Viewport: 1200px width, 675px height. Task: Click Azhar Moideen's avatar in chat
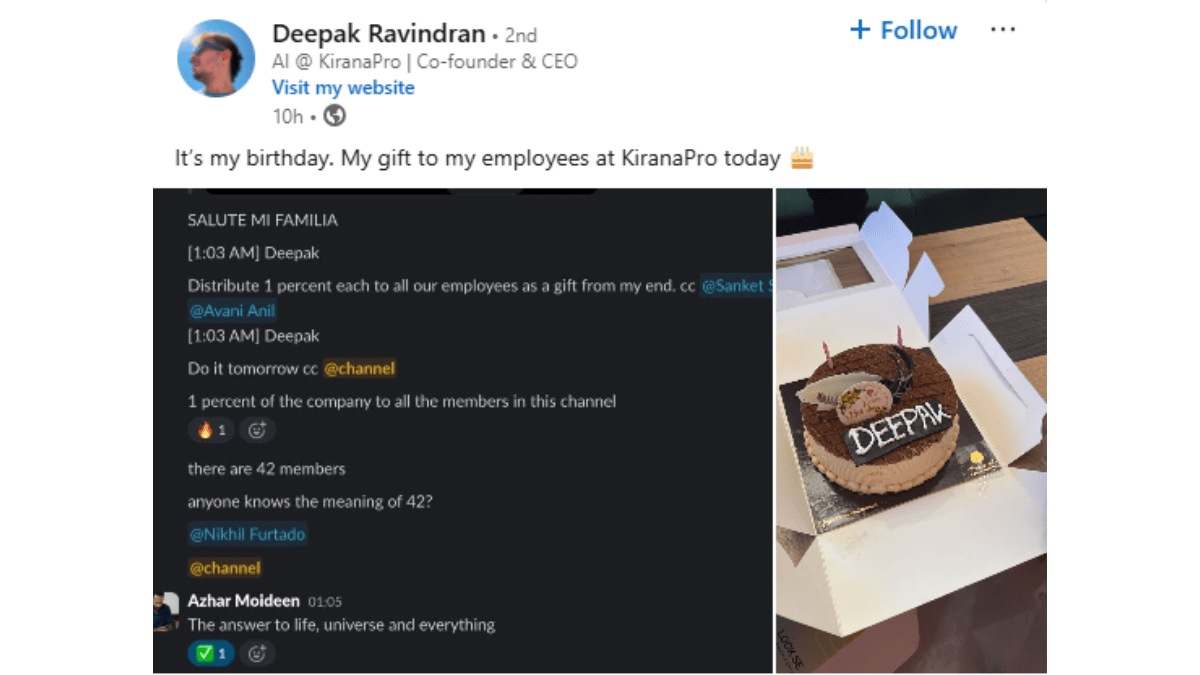165,611
